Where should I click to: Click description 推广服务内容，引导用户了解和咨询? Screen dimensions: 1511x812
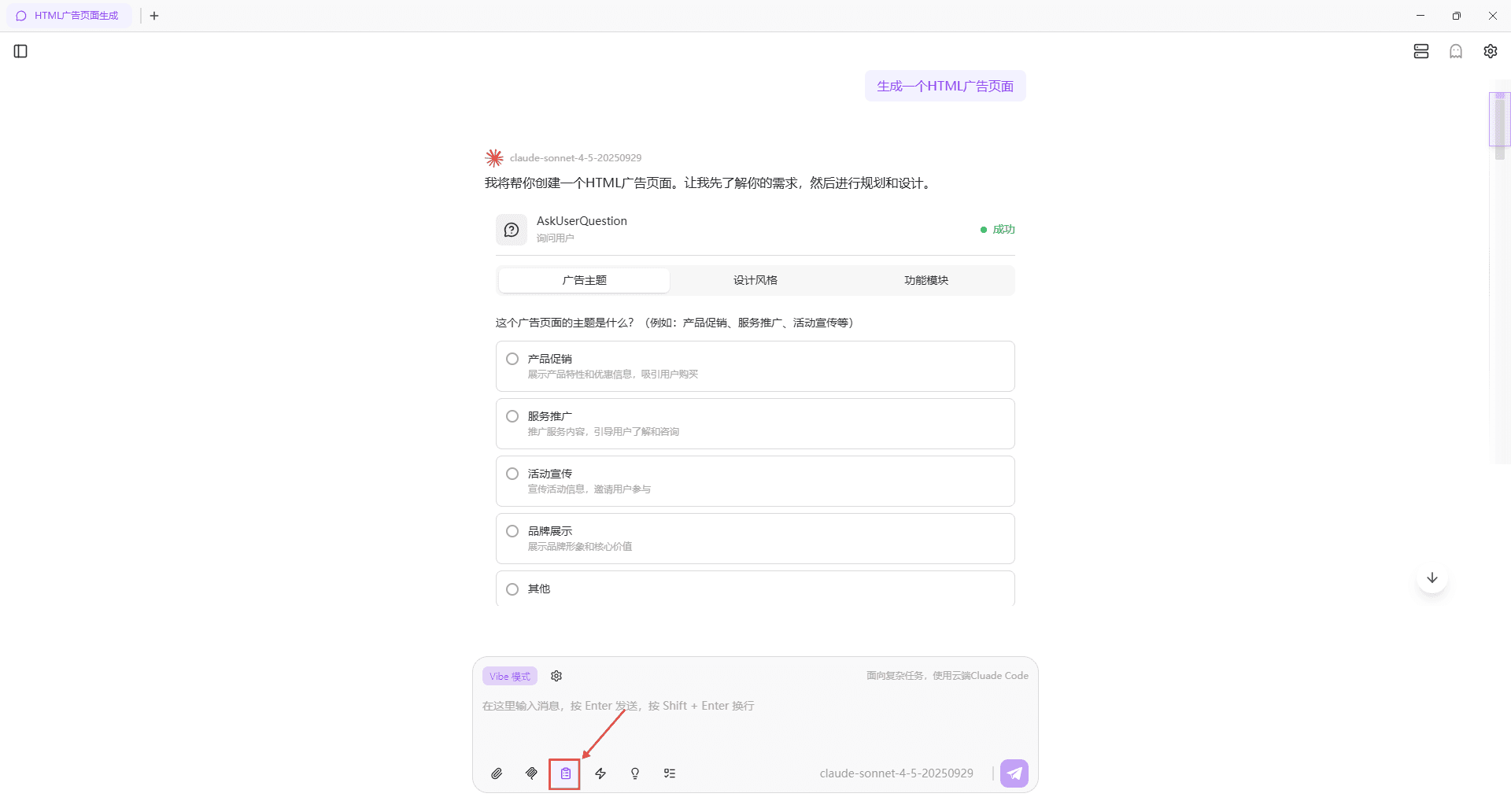pyautogui.click(x=604, y=432)
